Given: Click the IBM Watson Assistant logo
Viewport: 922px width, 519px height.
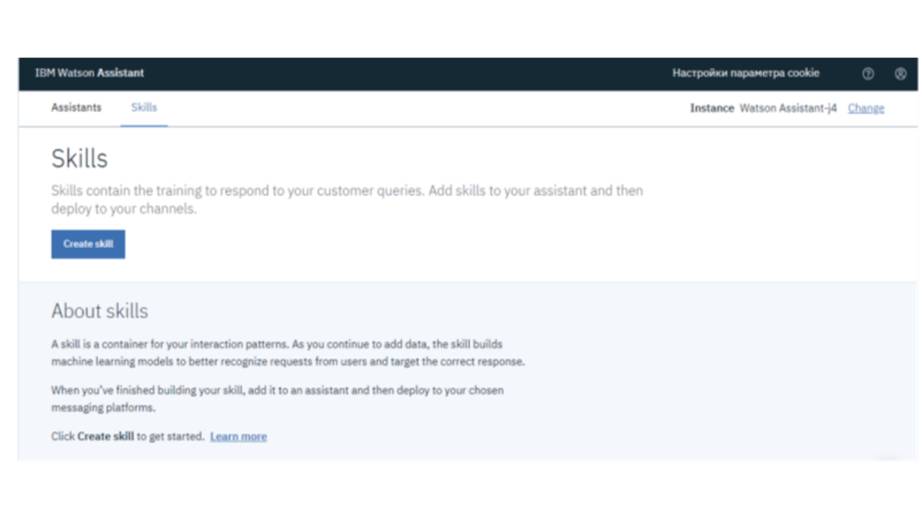Looking at the screenshot, I should tap(89, 73).
